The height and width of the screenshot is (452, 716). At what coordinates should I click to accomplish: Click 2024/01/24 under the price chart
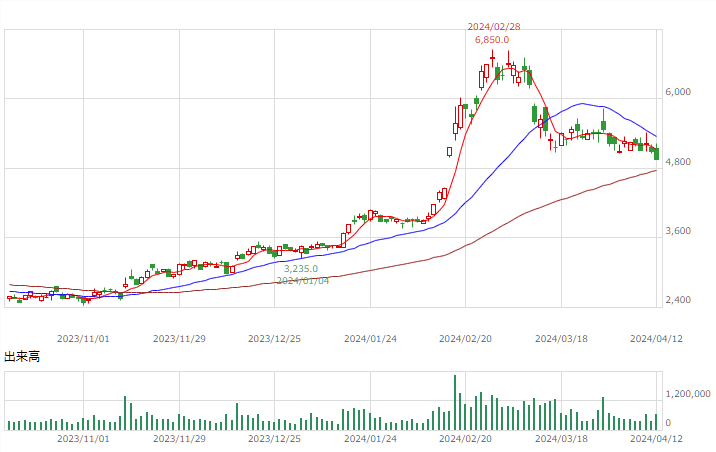pyautogui.click(x=370, y=339)
